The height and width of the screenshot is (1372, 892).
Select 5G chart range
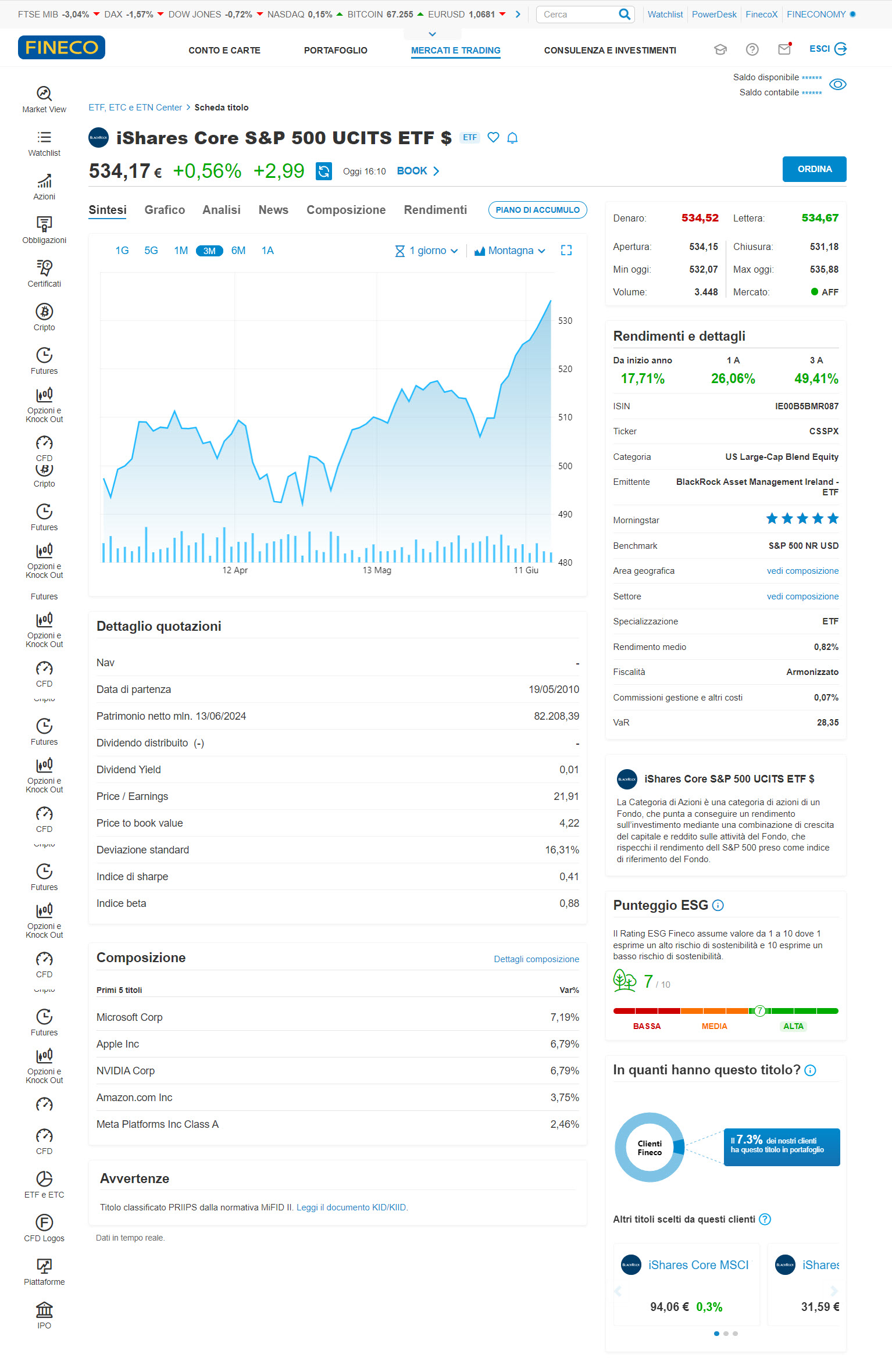pos(151,251)
